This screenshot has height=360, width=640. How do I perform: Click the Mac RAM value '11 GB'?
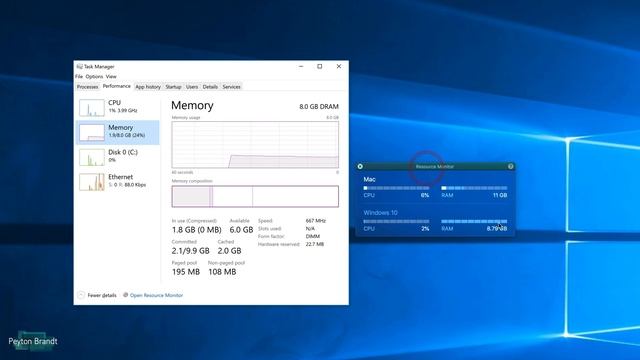tap(500, 195)
